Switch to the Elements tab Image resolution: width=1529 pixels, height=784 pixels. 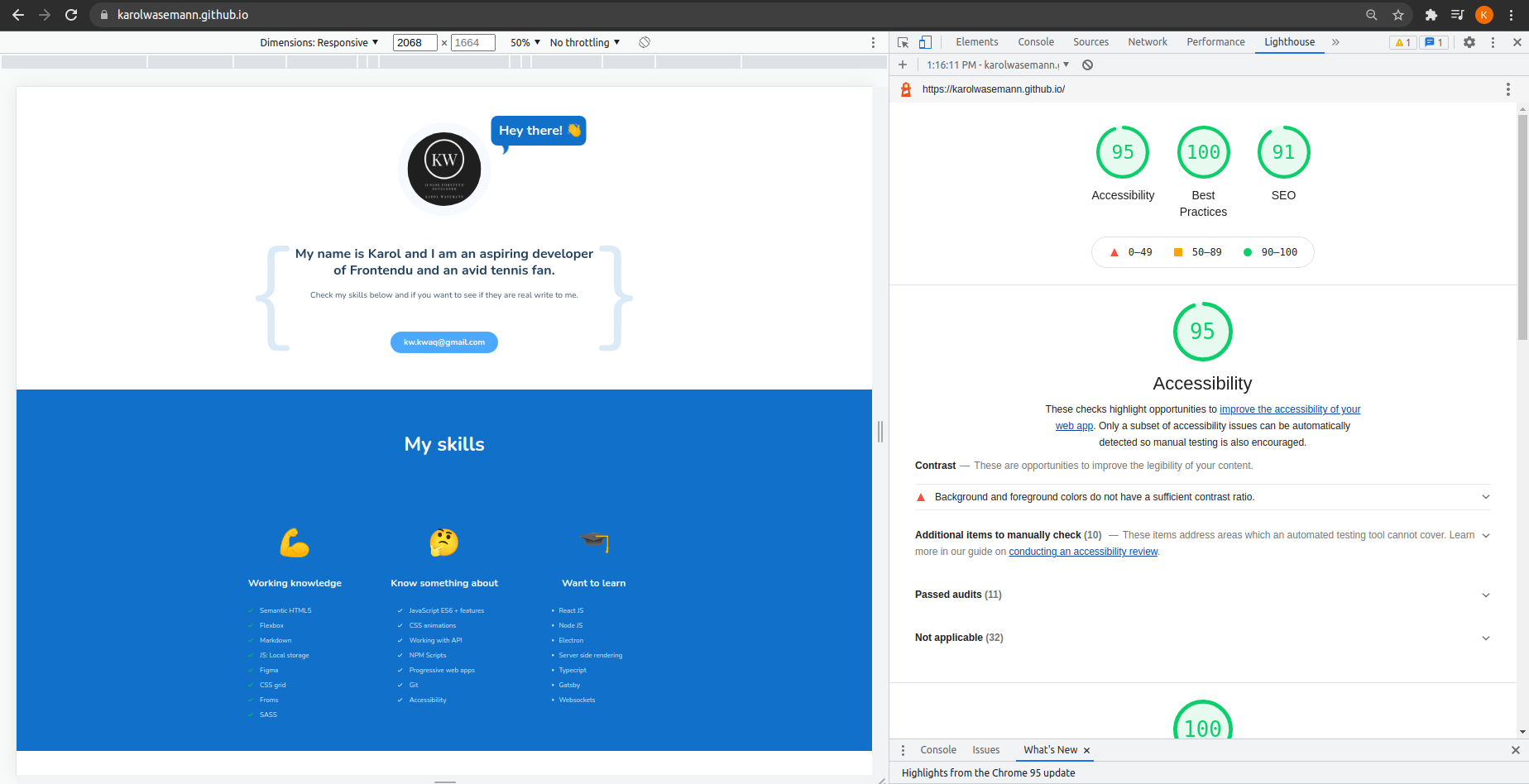click(976, 42)
